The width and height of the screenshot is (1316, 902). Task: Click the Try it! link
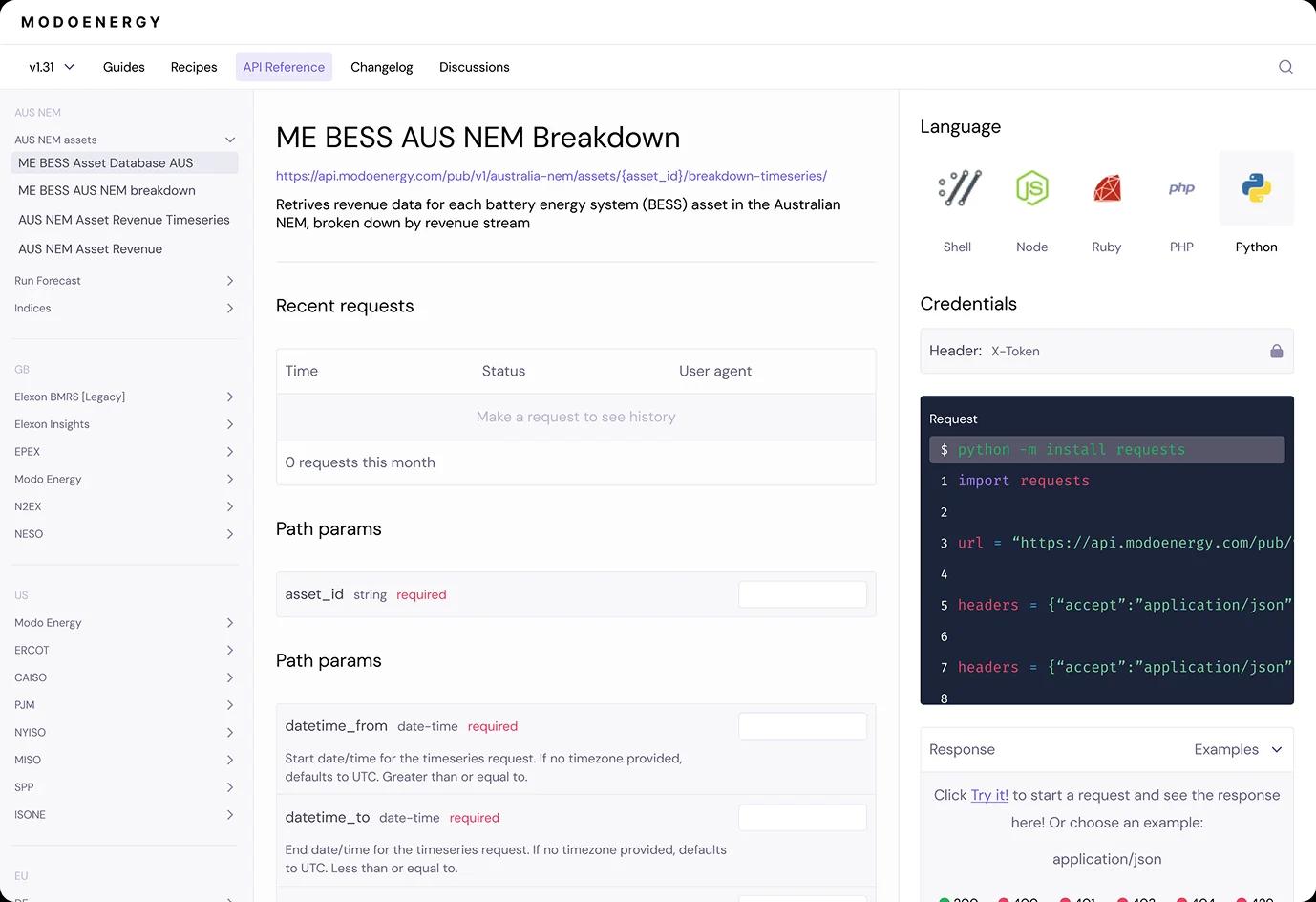click(x=989, y=795)
